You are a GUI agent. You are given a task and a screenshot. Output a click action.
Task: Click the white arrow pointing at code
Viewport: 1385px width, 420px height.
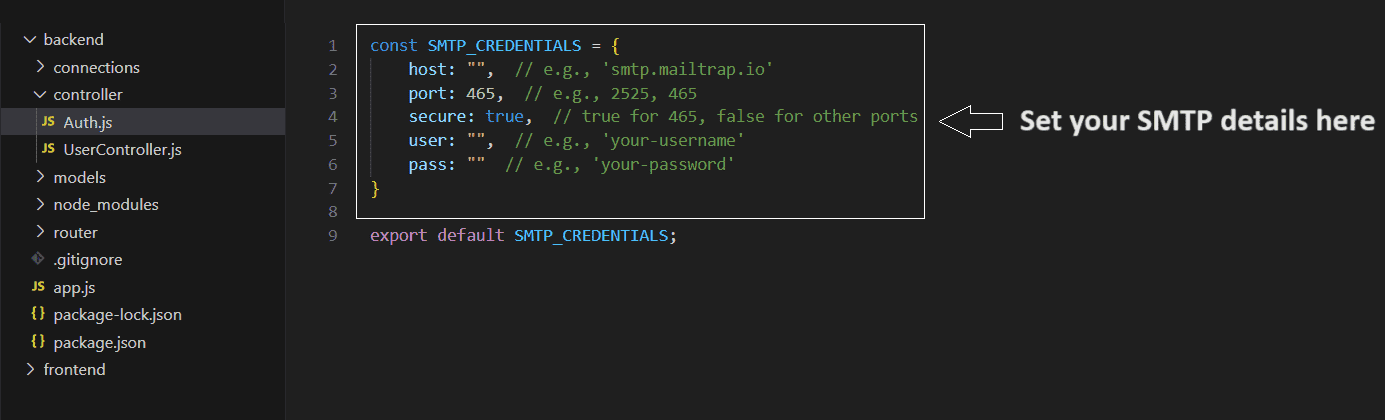(972, 122)
